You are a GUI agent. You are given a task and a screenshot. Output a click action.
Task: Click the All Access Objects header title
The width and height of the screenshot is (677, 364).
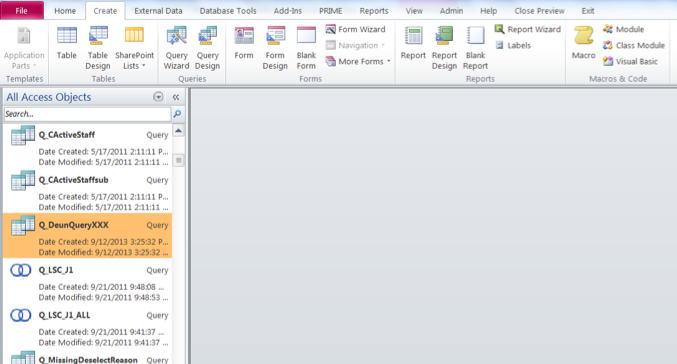click(49, 97)
